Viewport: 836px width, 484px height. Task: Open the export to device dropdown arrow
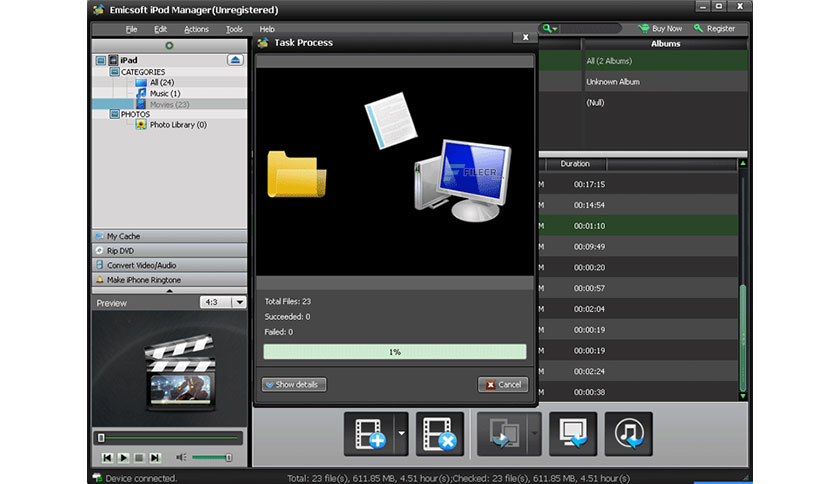tap(534, 434)
